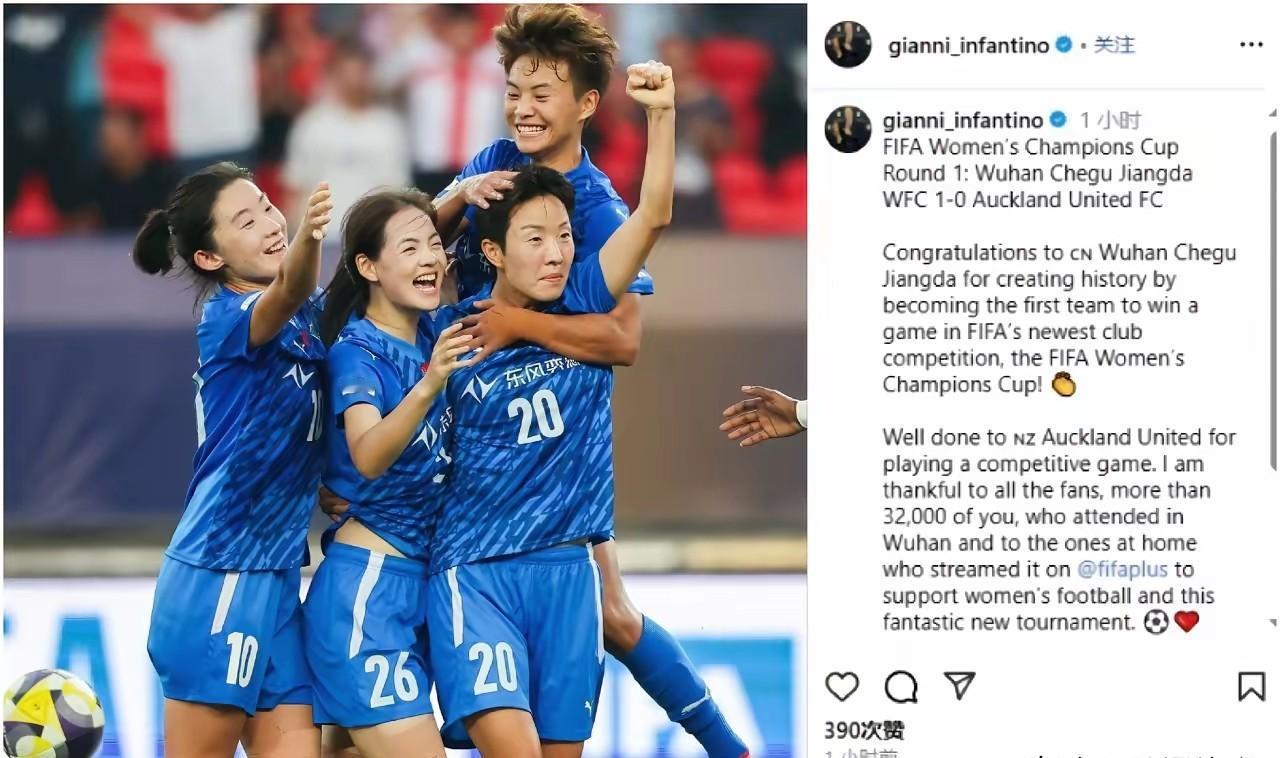
Task: Follow the account via 关注 button
Action: pyautogui.click(x=1114, y=45)
